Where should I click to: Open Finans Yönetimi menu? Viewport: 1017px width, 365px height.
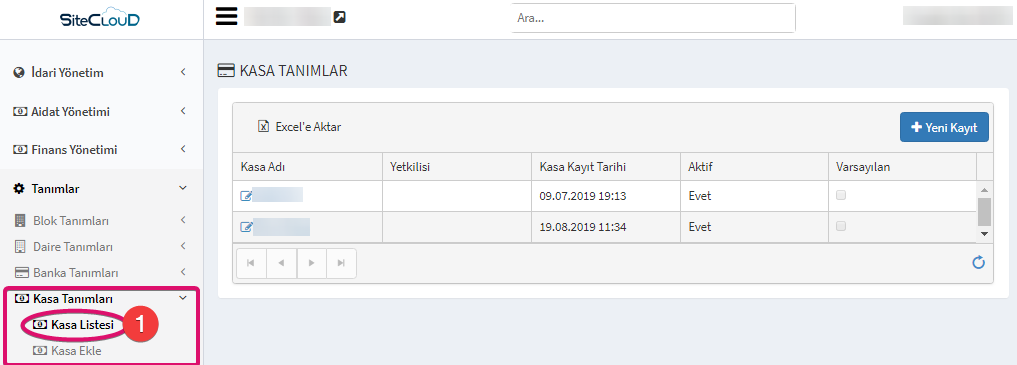[75, 150]
